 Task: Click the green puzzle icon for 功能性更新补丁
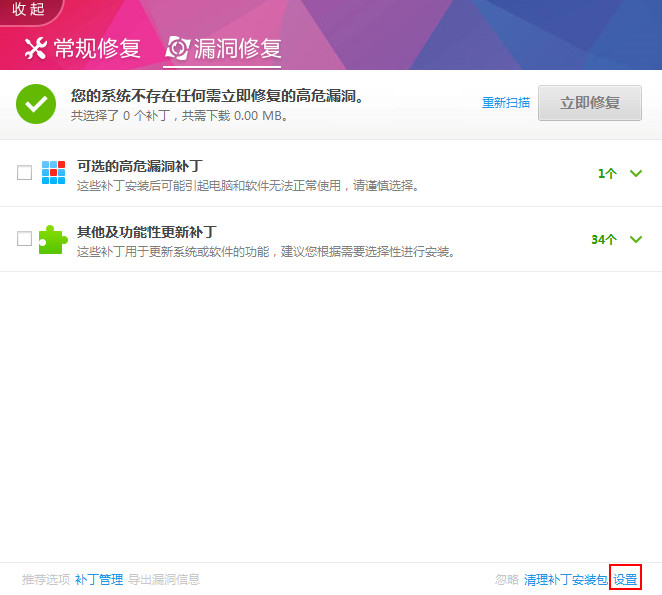[53, 239]
